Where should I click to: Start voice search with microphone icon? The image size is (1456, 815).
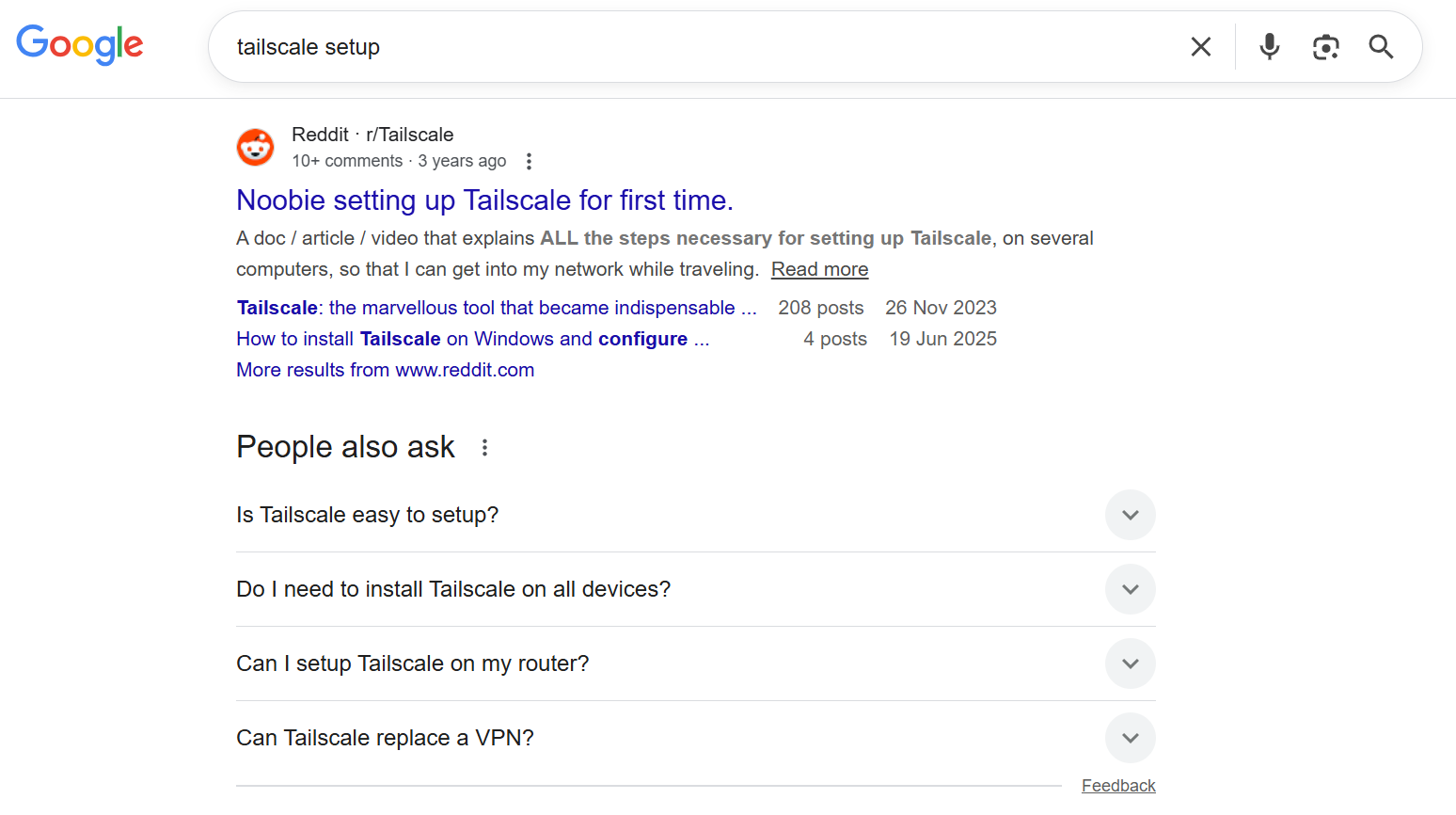click(1269, 47)
